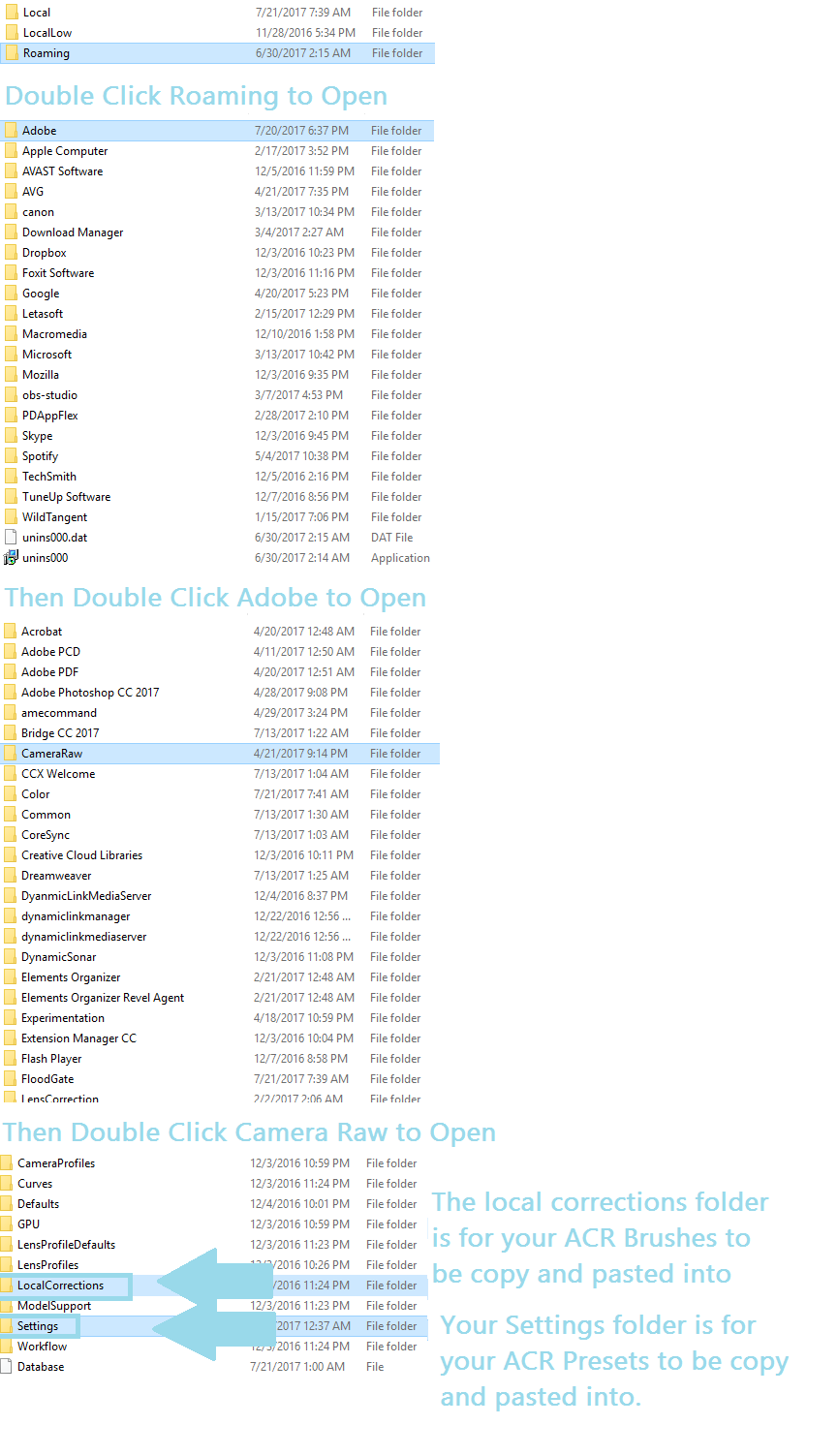Select the DyanmicLinkMediaServer folder

tap(86, 896)
